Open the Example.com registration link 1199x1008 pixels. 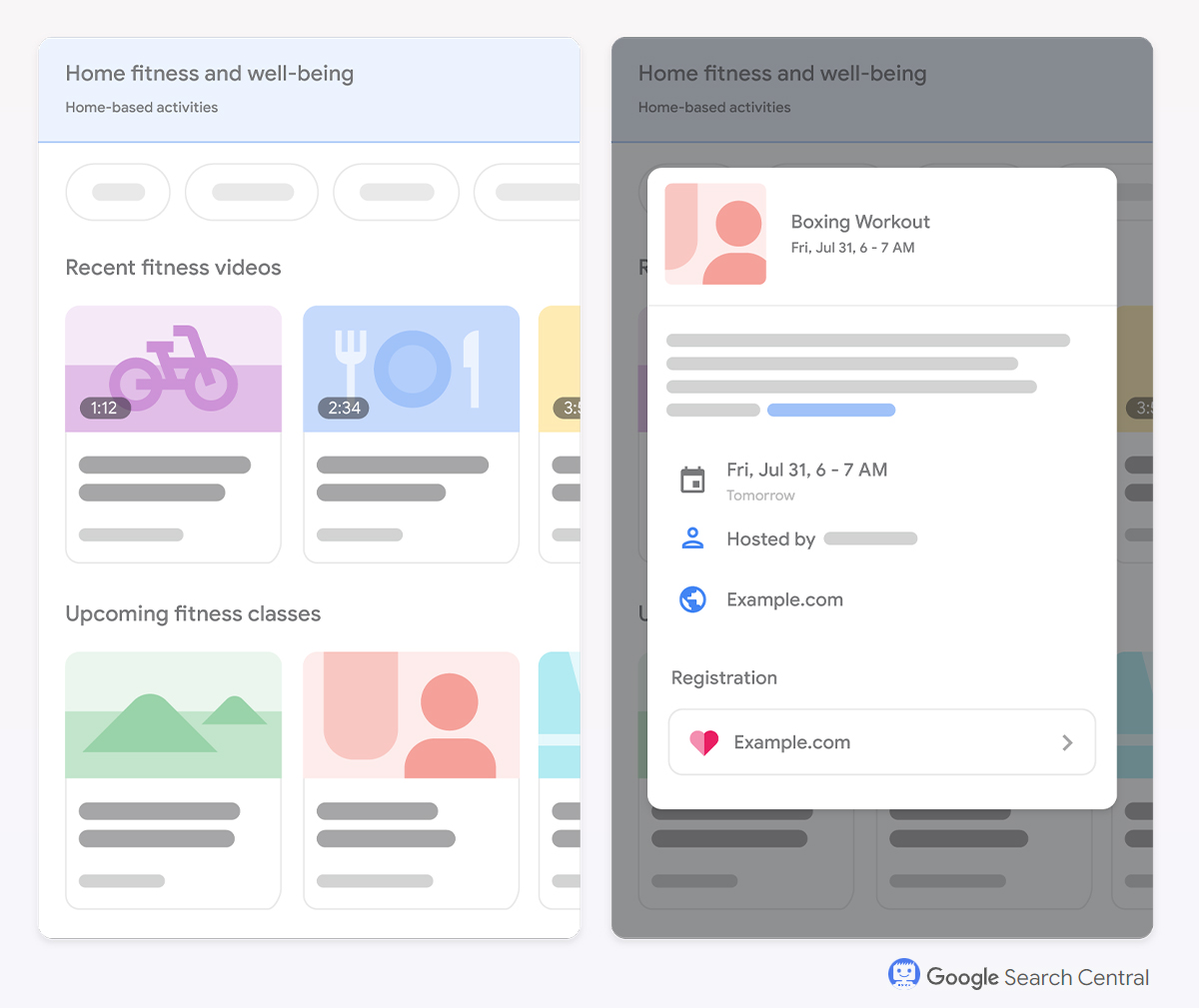792,742
